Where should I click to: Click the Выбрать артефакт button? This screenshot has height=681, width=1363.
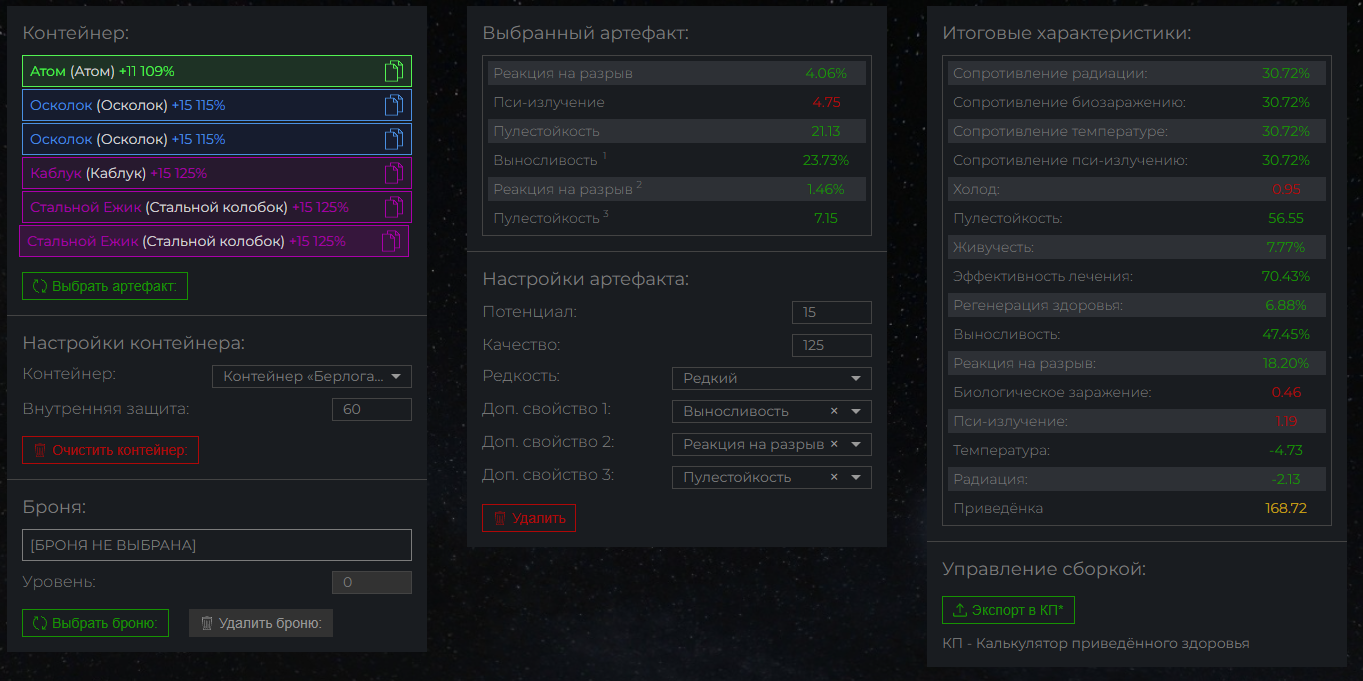(x=105, y=286)
